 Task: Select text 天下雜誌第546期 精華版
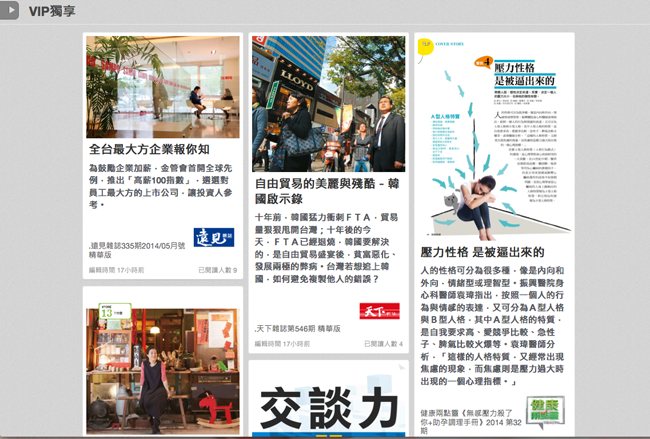297,329
